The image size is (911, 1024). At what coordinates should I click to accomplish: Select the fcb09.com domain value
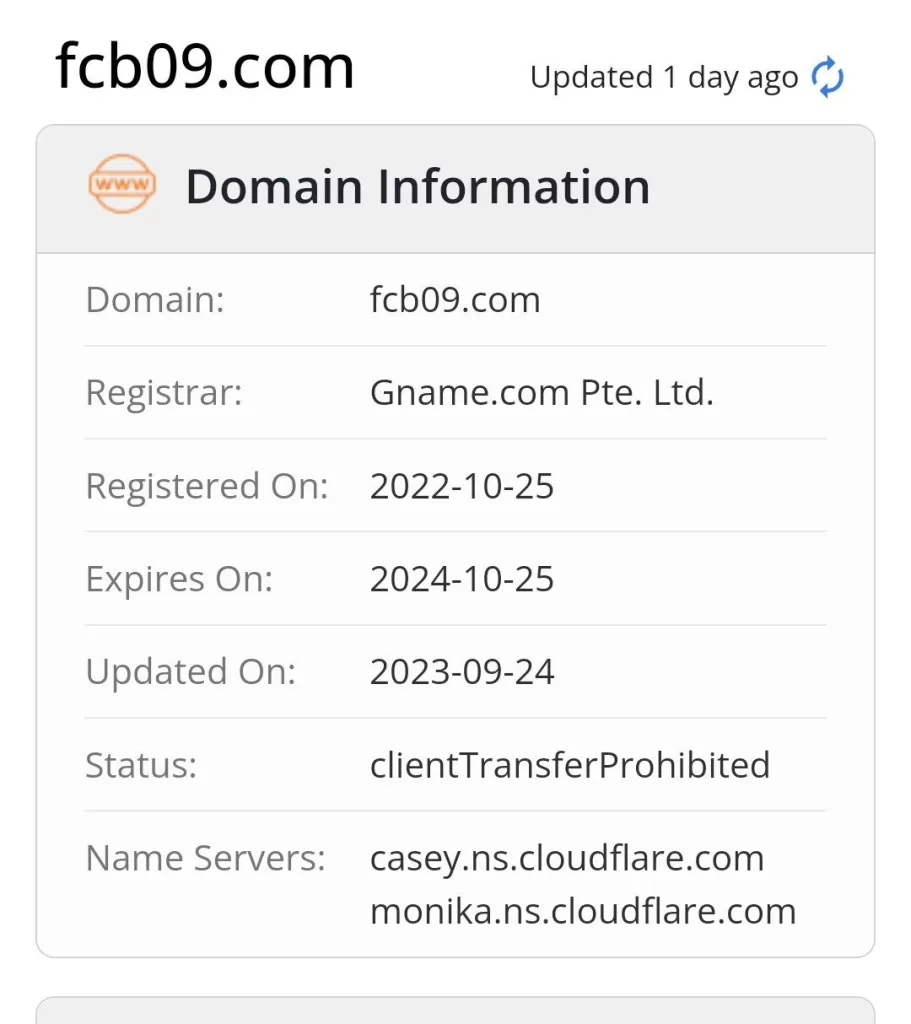[455, 300]
